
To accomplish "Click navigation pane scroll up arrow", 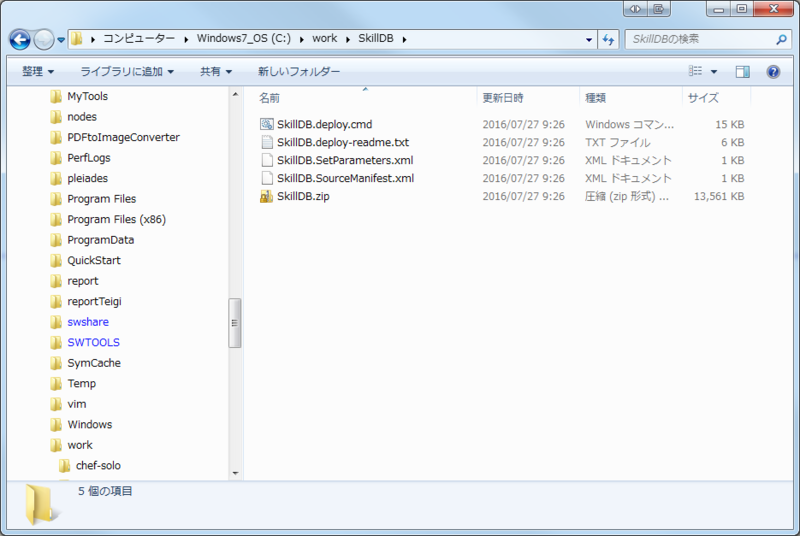I will (x=235, y=95).
